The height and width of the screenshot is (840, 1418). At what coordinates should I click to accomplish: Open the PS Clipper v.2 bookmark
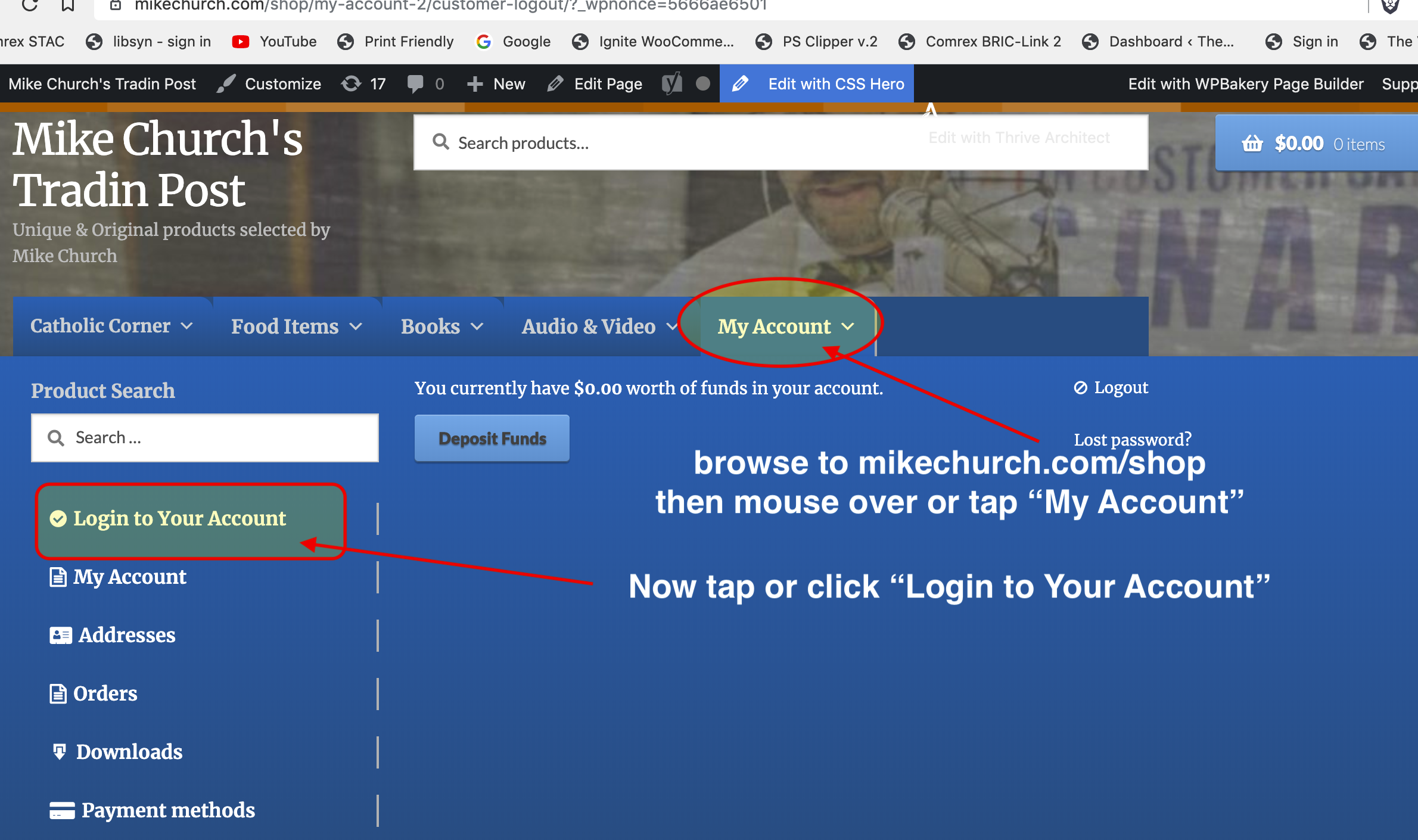click(816, 42)
